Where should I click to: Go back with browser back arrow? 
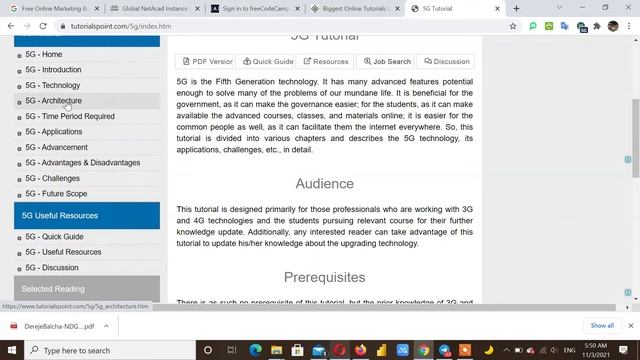click(x=11, y=26)
